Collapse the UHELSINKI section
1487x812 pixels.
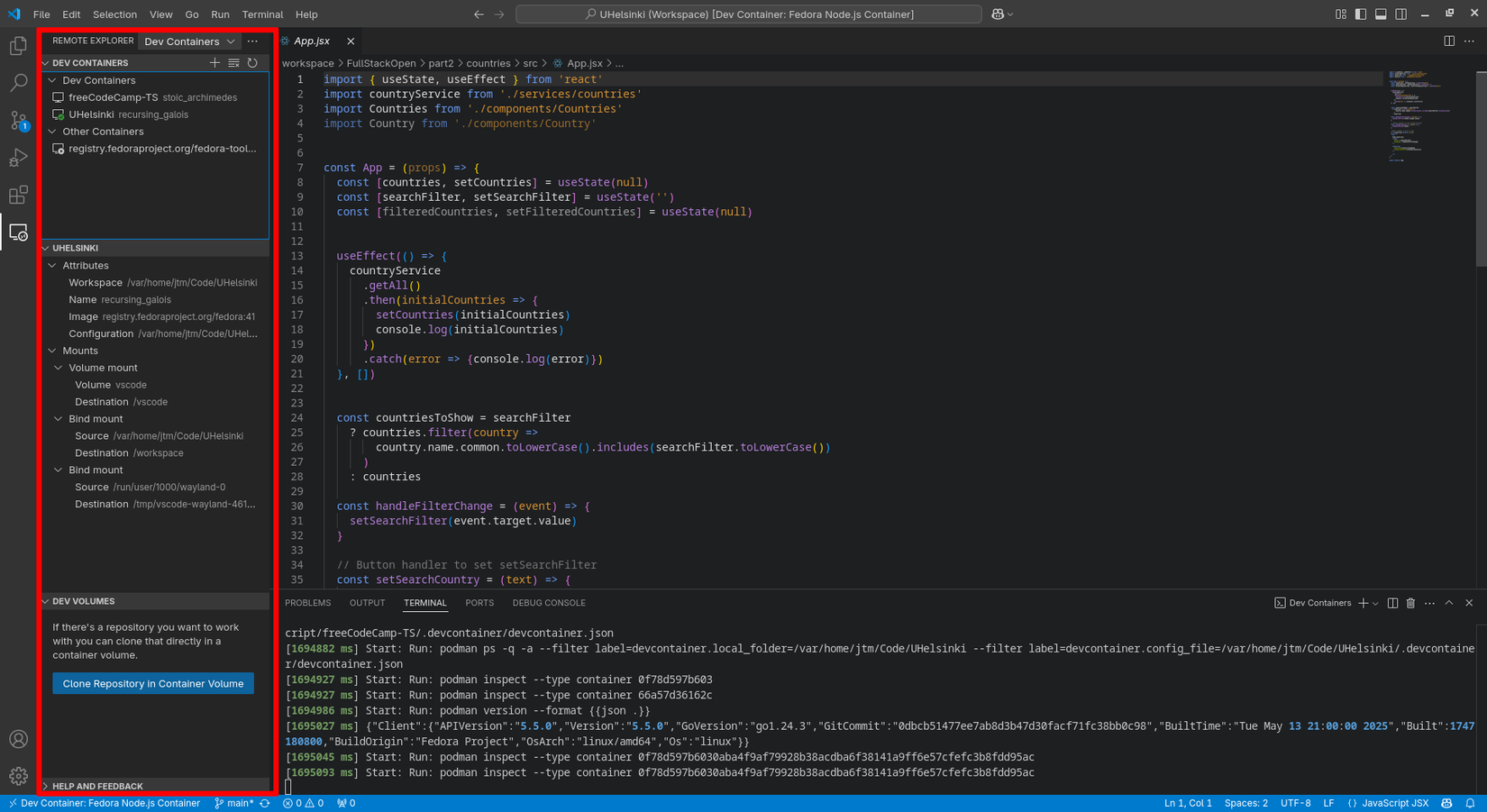click(x=44, y=248)
